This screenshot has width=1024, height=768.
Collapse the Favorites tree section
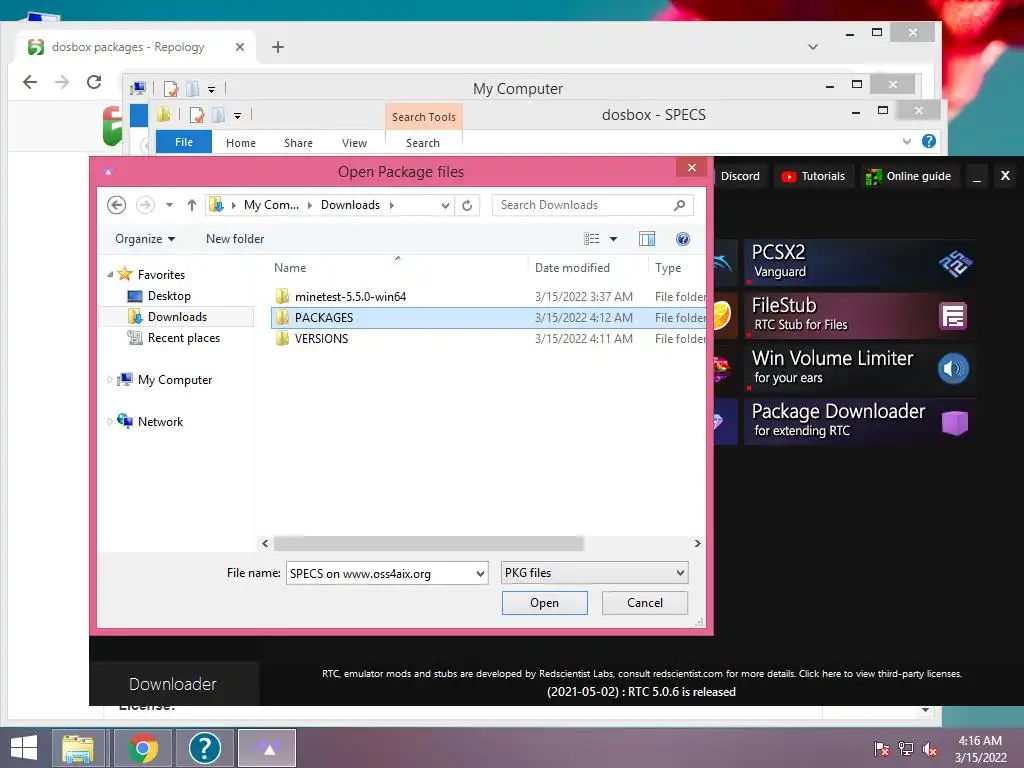click(110, 275)
